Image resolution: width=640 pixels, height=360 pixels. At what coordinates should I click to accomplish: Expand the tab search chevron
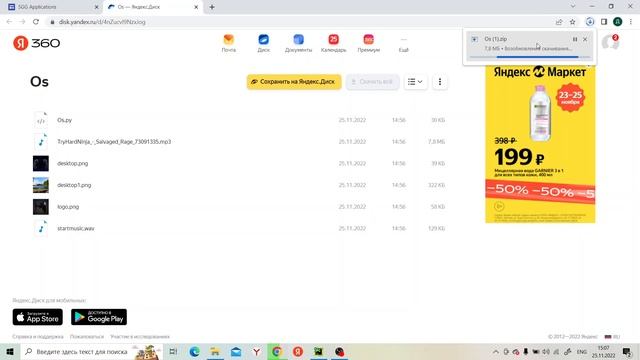click(573, 7)
